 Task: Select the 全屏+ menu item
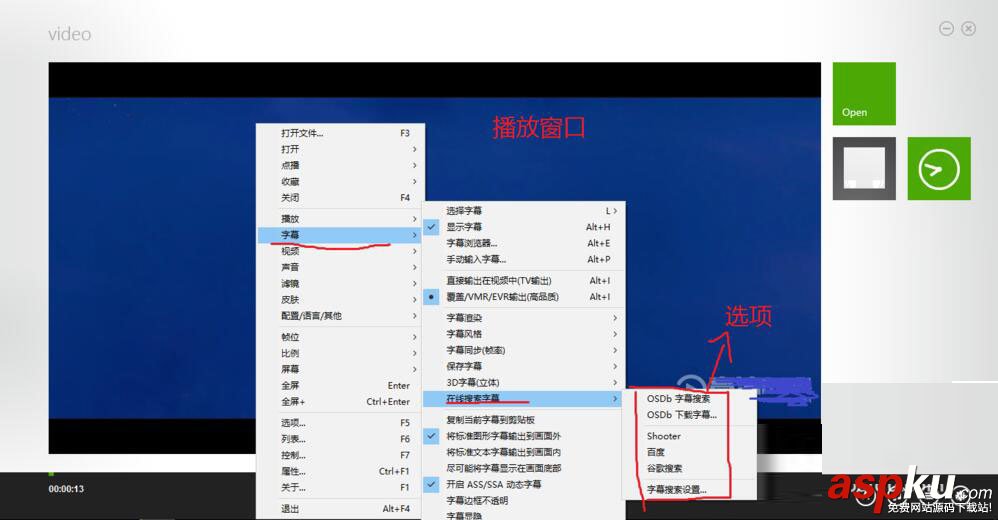coord(341,402)
